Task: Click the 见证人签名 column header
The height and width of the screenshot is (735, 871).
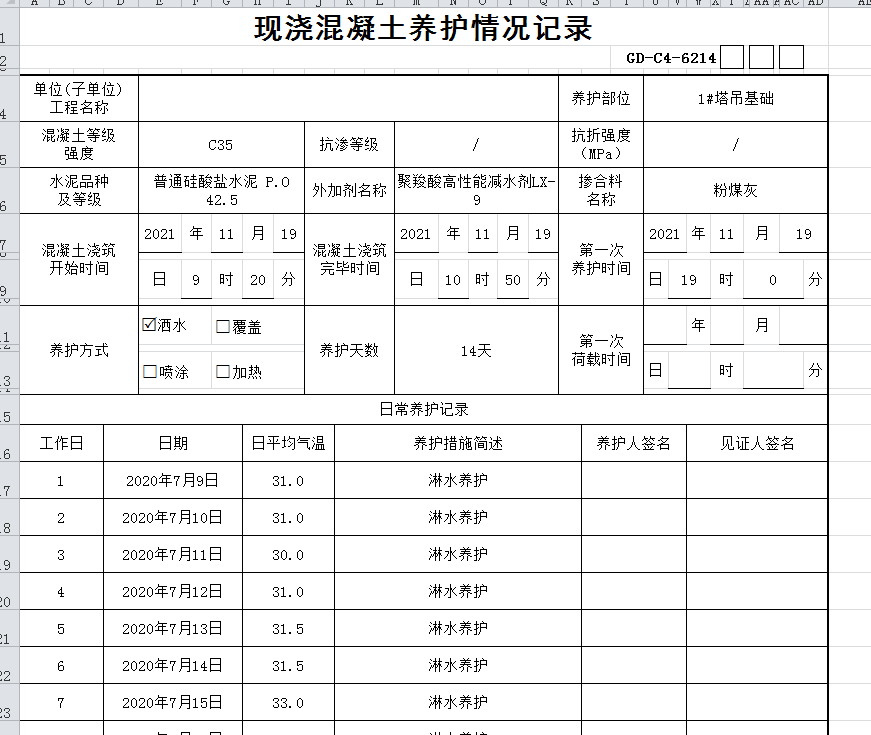Action: (x=757, y=443)
